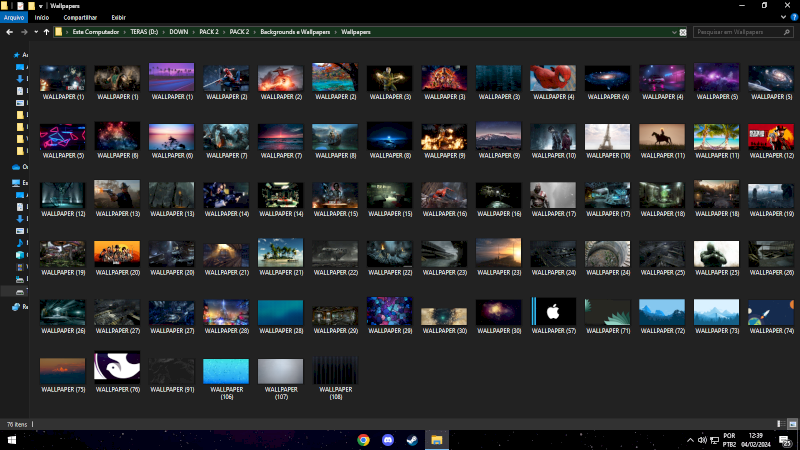The width and height of the screenshot is (800, 450).
Task: Open the Compartilhar ribbon tab
Action: 80,17
